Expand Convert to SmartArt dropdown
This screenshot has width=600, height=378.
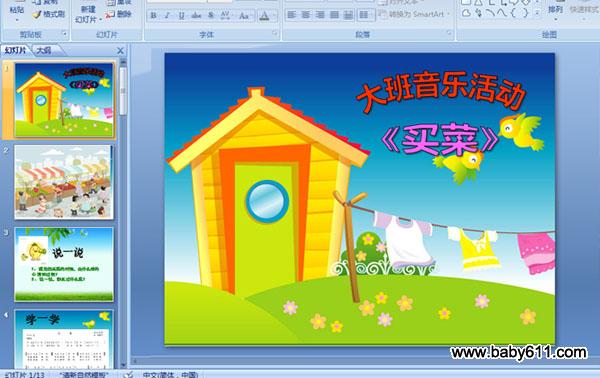tap(448, 14)
